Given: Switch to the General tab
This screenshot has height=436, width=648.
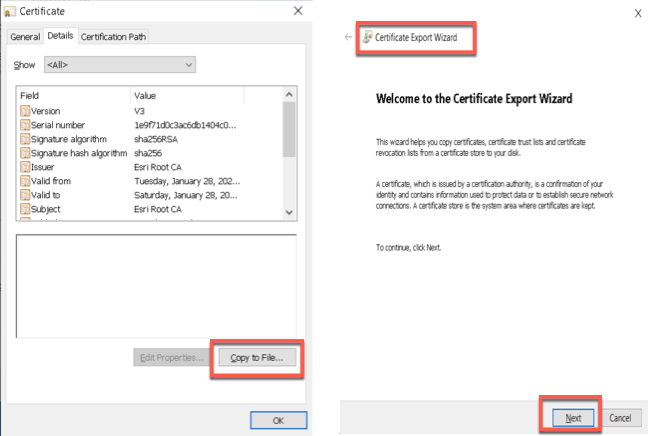Looking at the screenshot, I should click(25, 37).
